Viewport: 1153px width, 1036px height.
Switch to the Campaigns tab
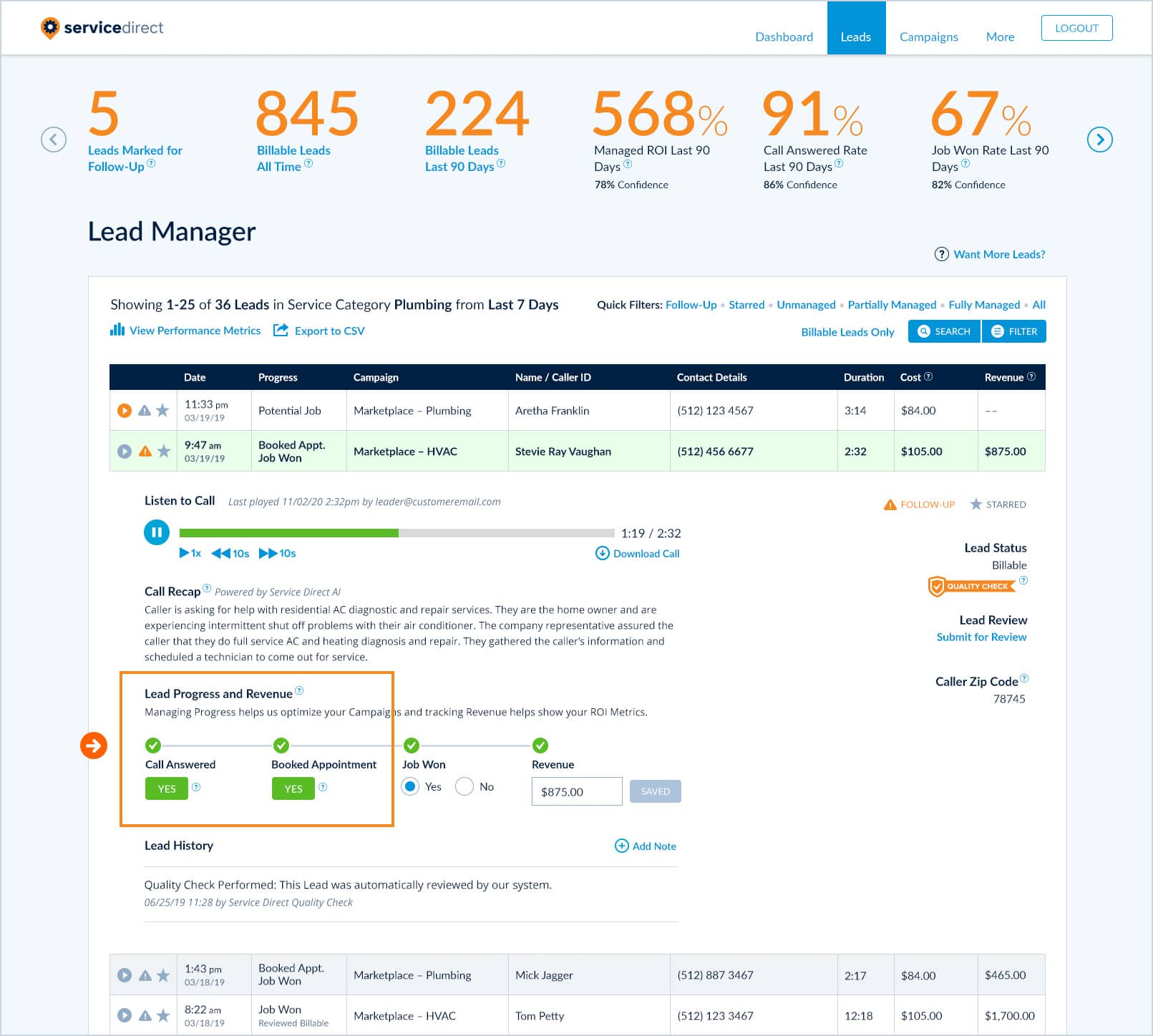(x=928, y=36)
